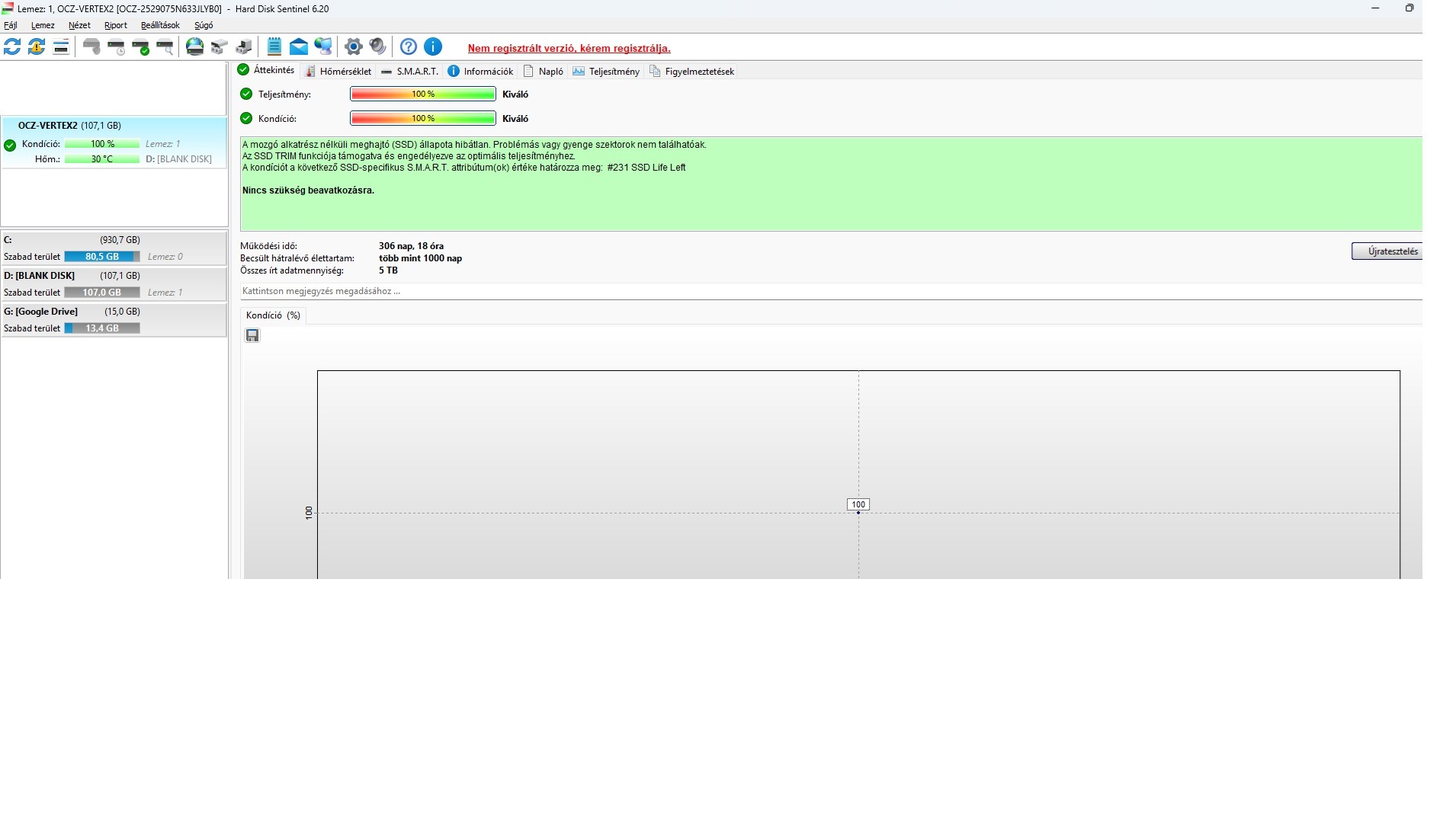Open the Riport menu
This screenshot has width=1456, height=819.
coord(116,25)
